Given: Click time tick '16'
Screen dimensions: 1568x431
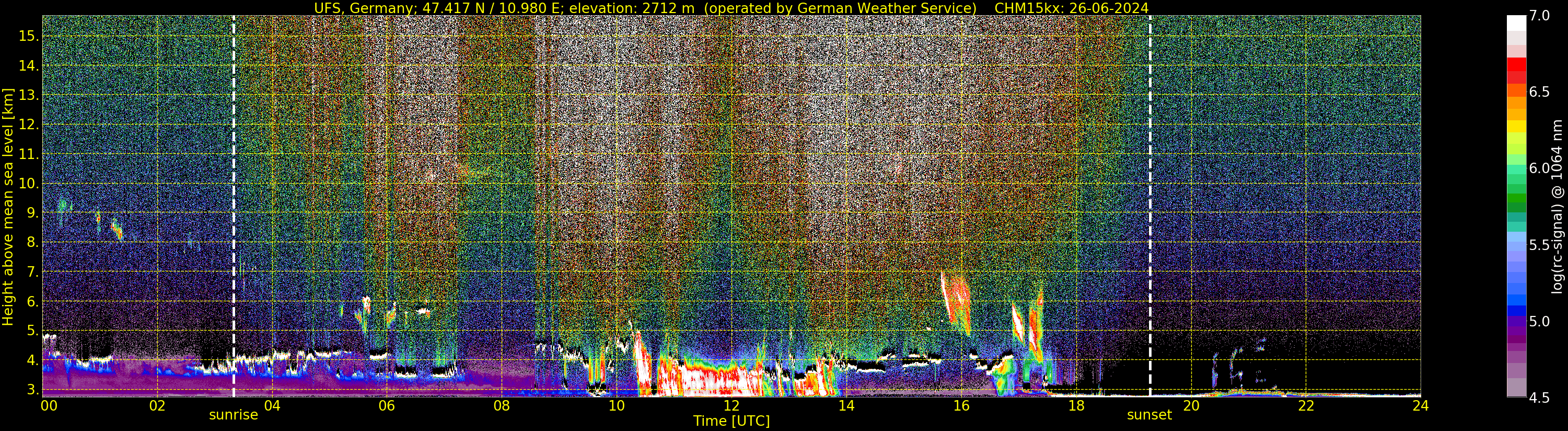Looking at the screenshot, I should tap(961, 405).
